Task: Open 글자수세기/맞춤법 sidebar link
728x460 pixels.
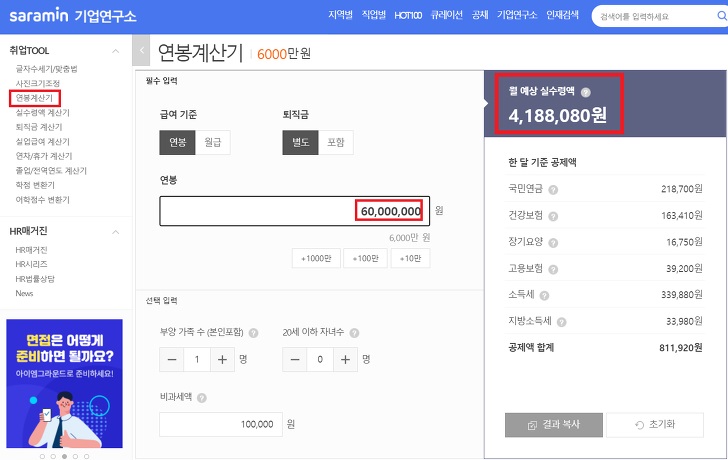Action: [46, 69]
